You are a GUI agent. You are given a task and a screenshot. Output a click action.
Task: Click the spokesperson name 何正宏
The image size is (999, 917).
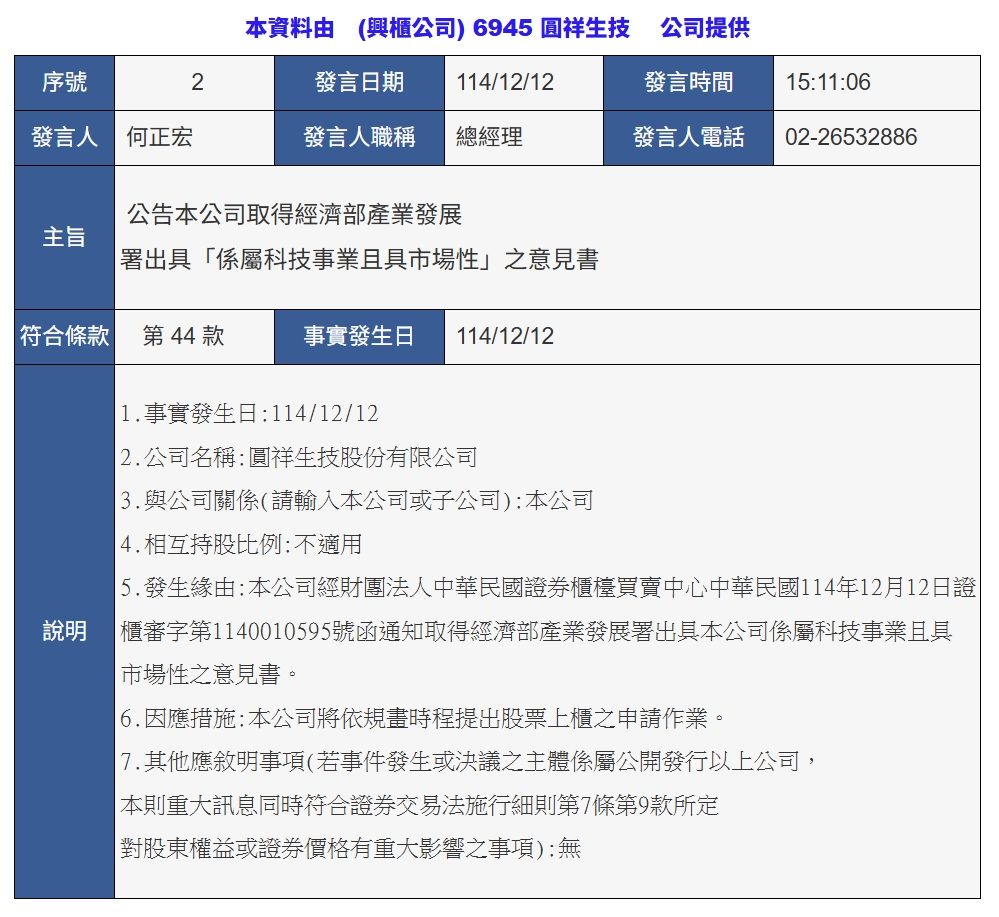tap(159, 137)
